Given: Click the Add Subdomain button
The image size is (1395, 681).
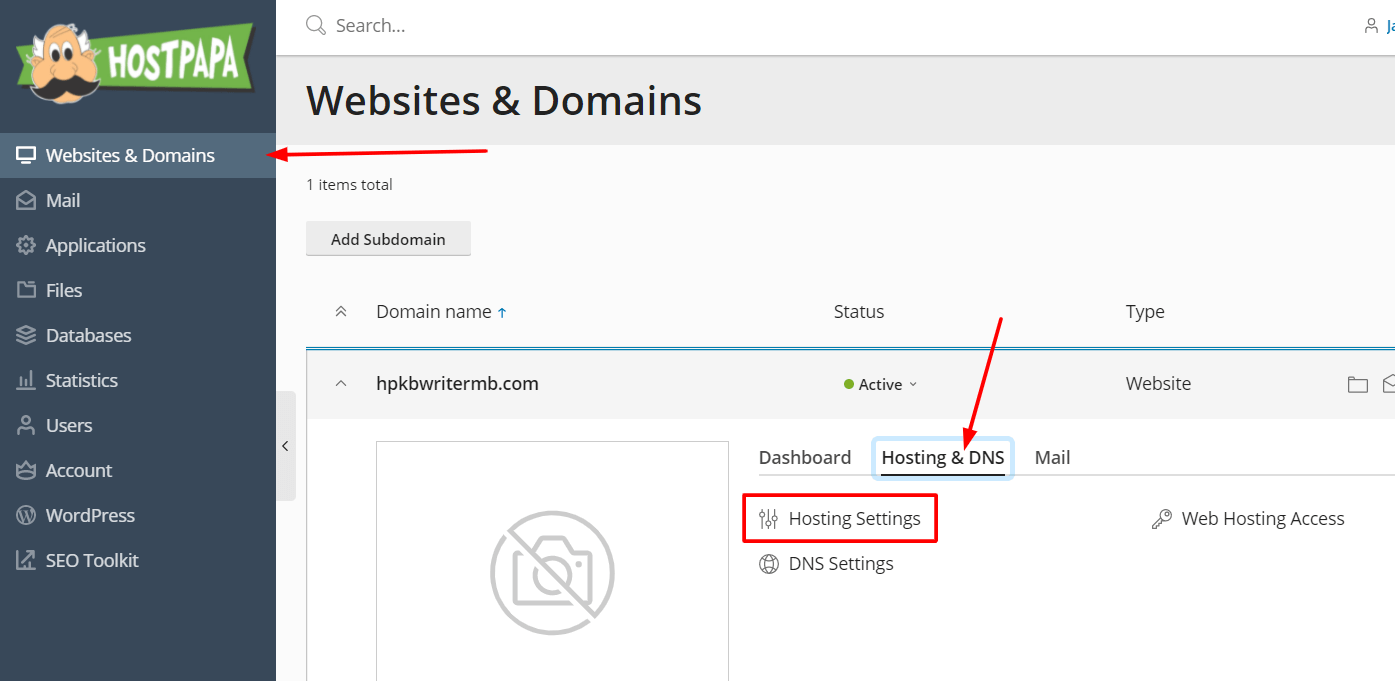Looking at the screenshot, I should click(388, 239).
